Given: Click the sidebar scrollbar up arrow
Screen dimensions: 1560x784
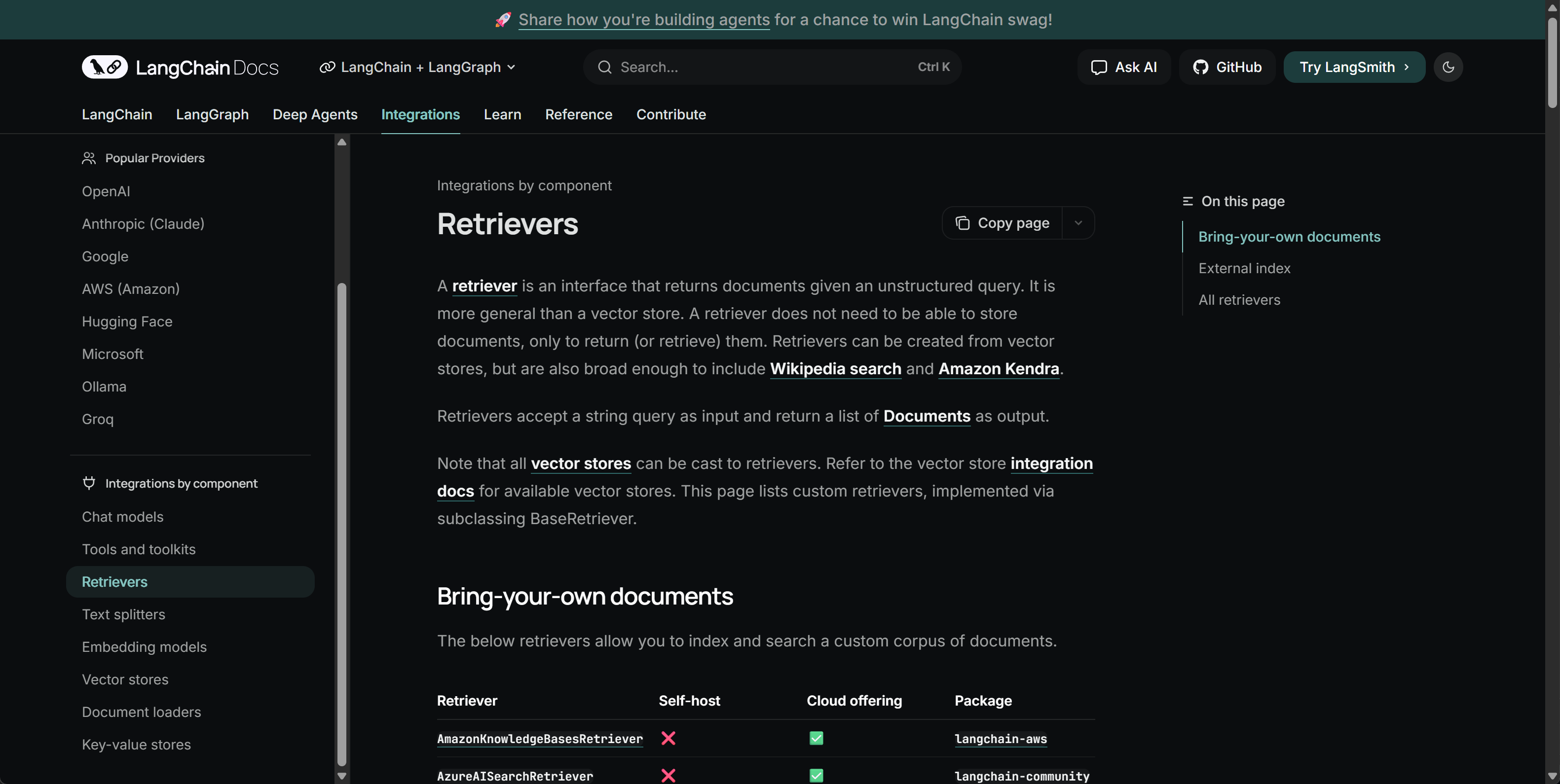Looking at the screenshot, I should point(341,142).
